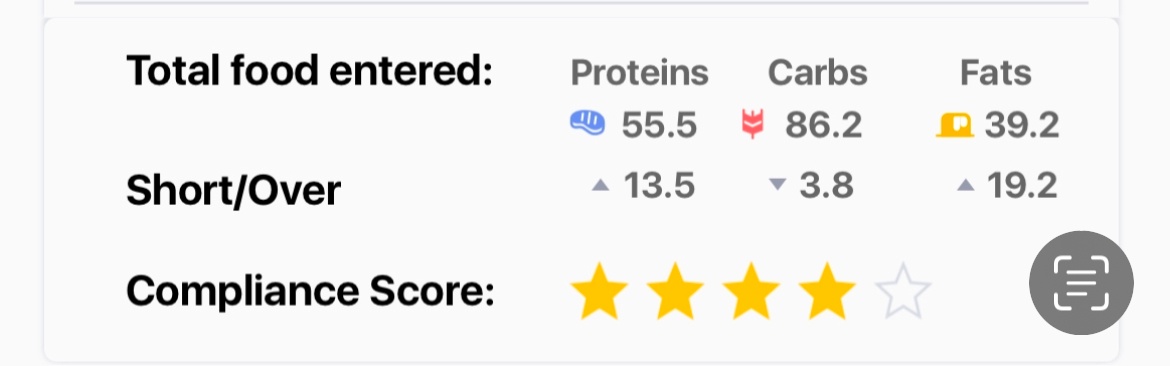Screen dimensions: 1170x366
Task: Click the Short/Over row label
Action: click(234, 191)
